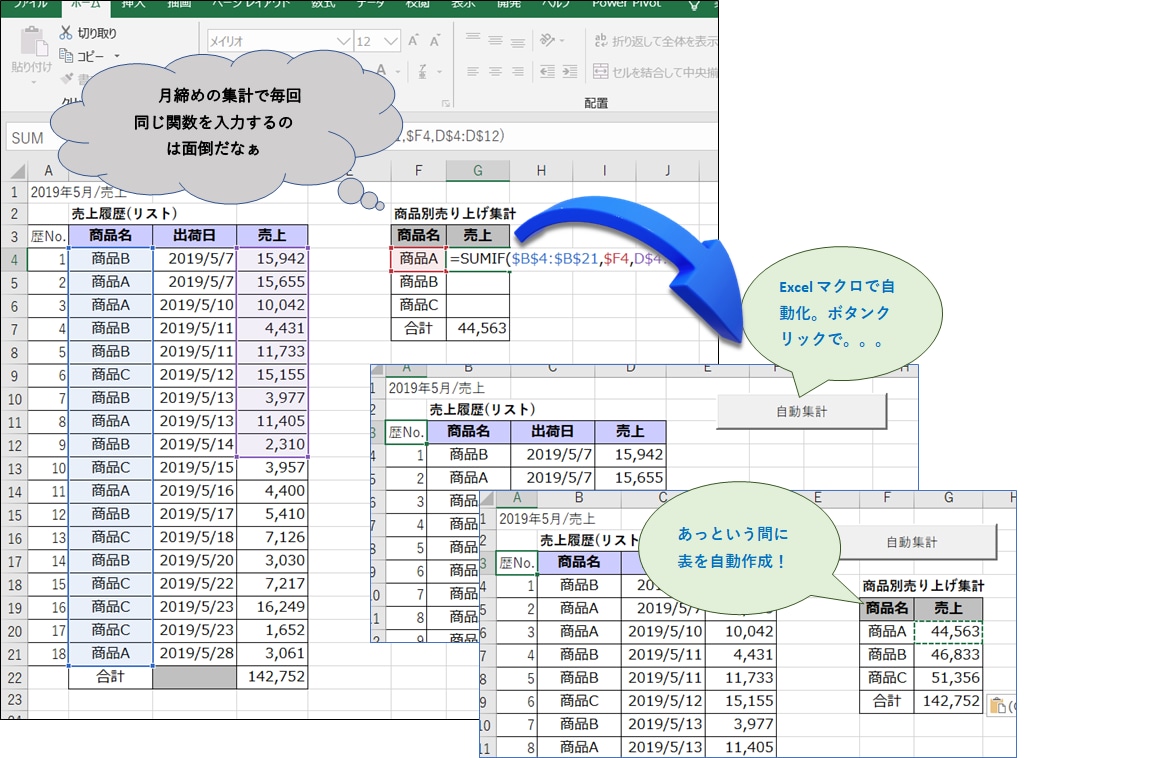
Task: Open the Power Pivot ribbon tab
Action: 627,5
